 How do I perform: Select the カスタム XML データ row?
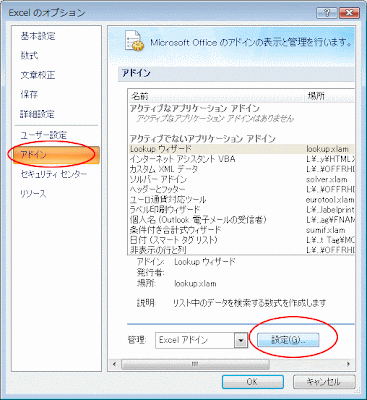click(242, 169)
